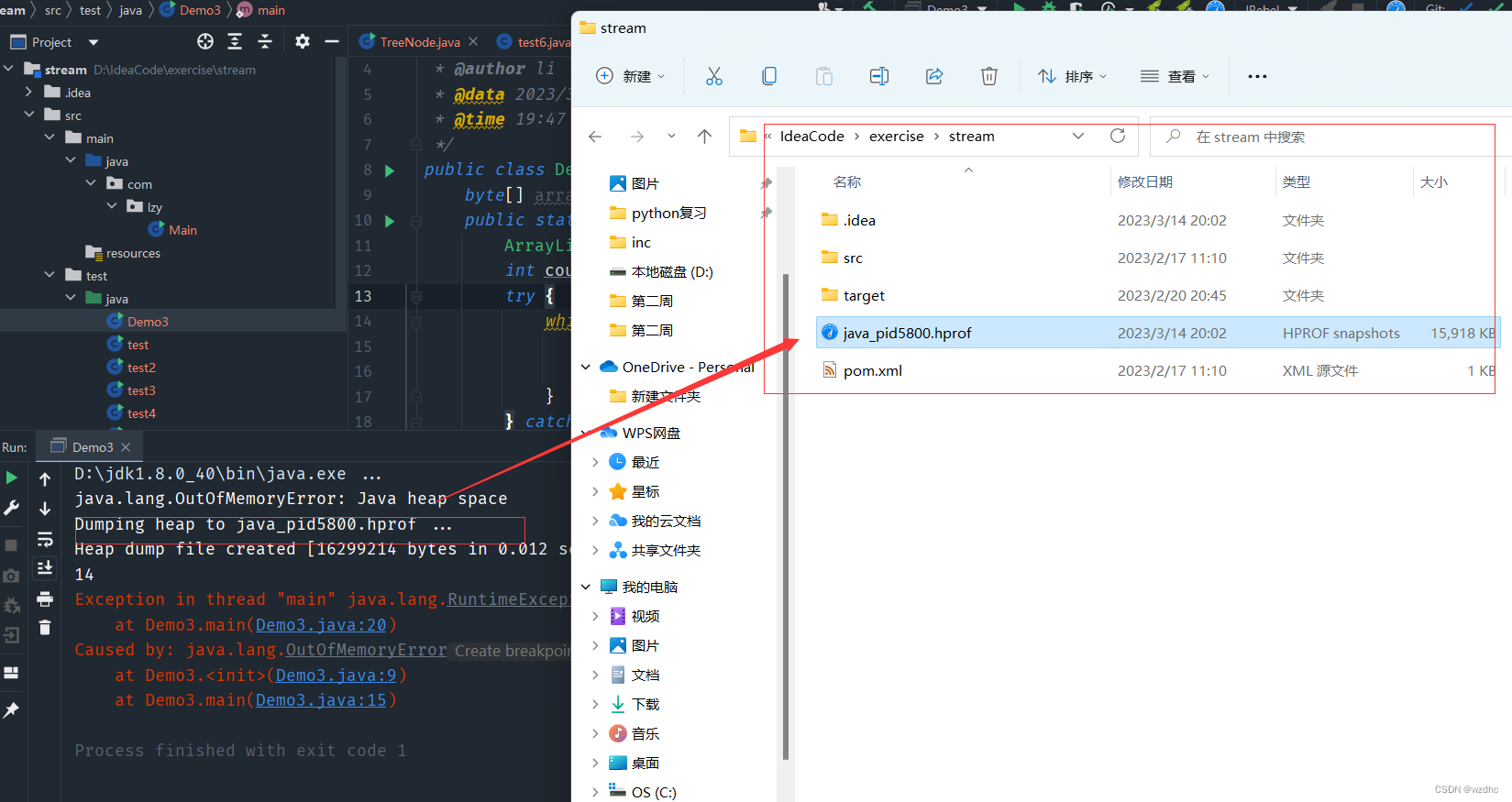Click the down arrow in Run console
The width and height of the screenshot is (1512, 802).
[45, 509]
